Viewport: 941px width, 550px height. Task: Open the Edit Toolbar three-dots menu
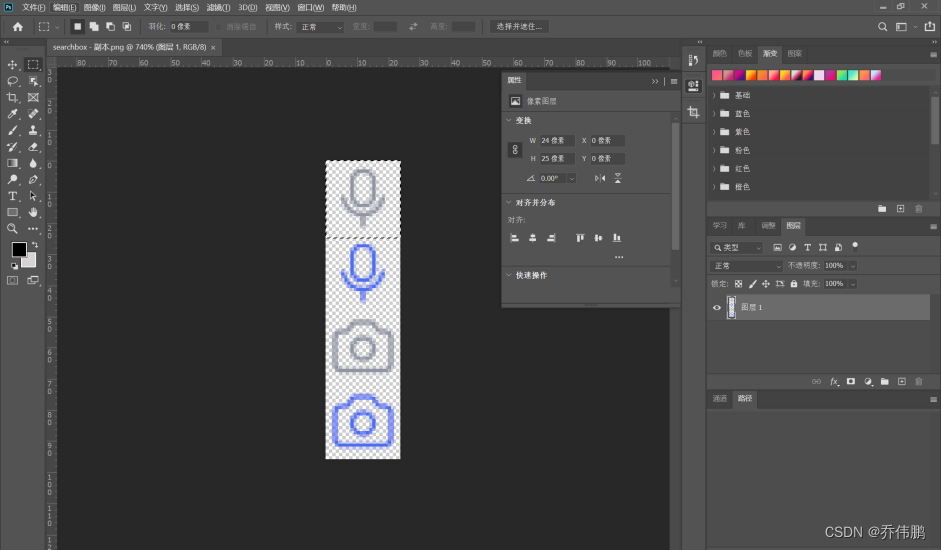[x=33, y=228]
